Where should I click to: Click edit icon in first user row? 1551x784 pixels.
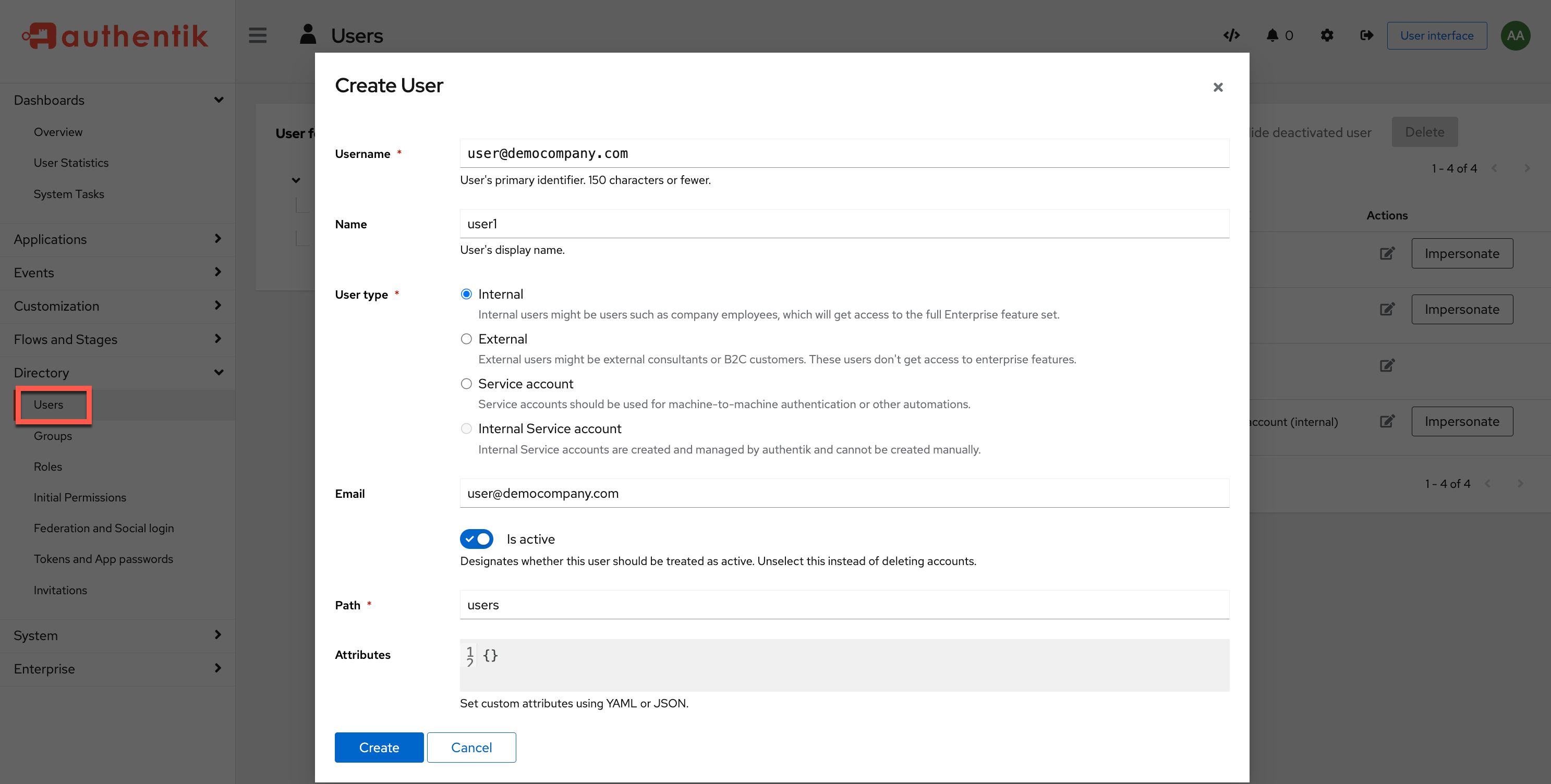1387,253
